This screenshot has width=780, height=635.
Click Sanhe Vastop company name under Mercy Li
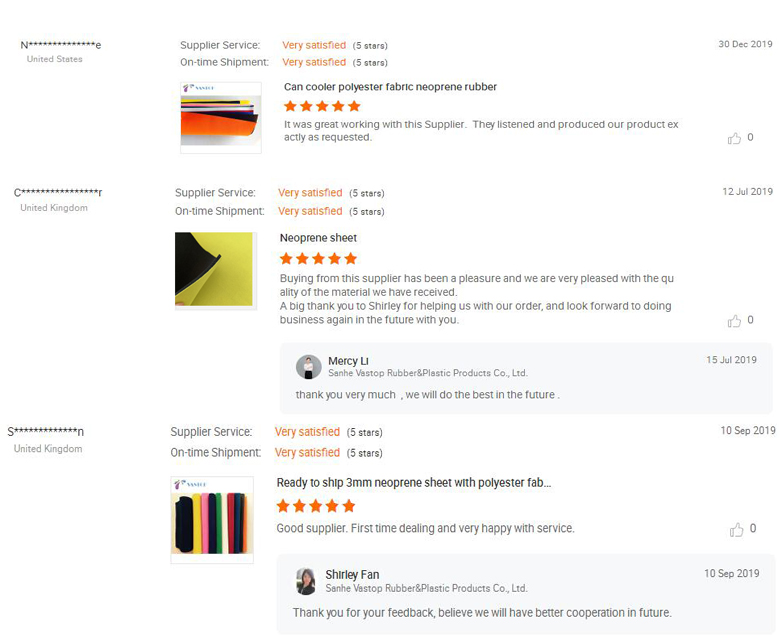[427, 373]
